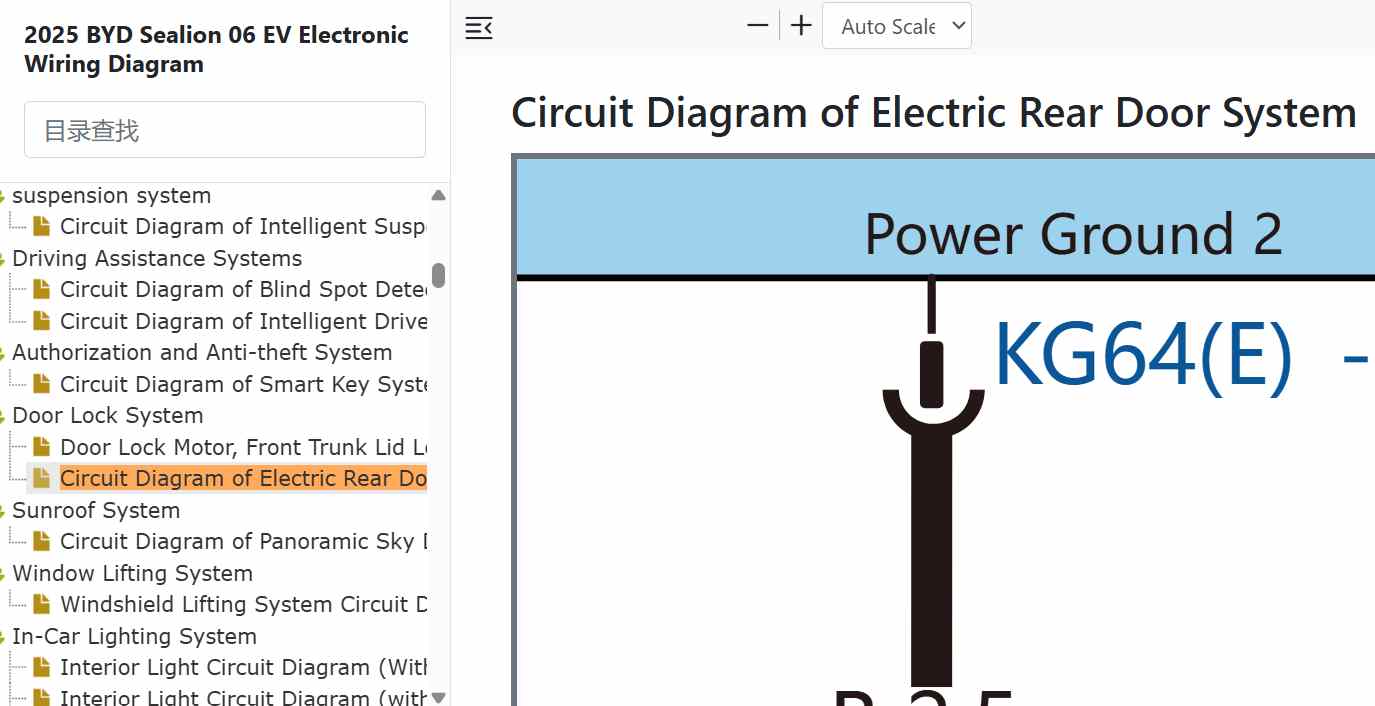
Task: Click the Circuit Diagram of Electric Rear Door System title
Action: pos(934,112)
